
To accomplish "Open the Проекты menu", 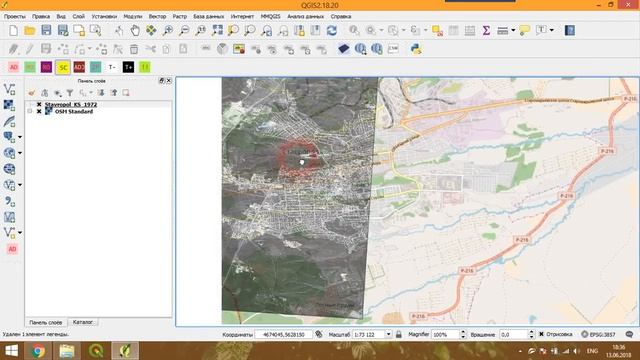I will tap(15, 16).
